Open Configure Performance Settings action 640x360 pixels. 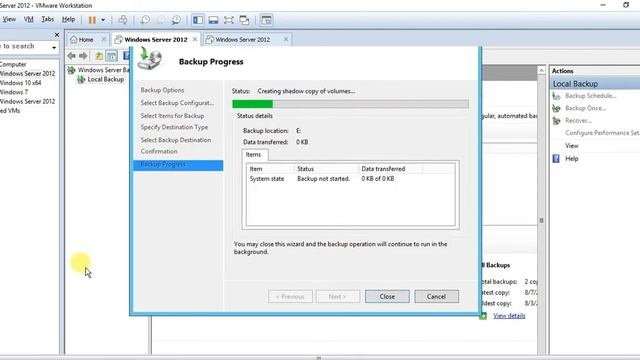602,133
